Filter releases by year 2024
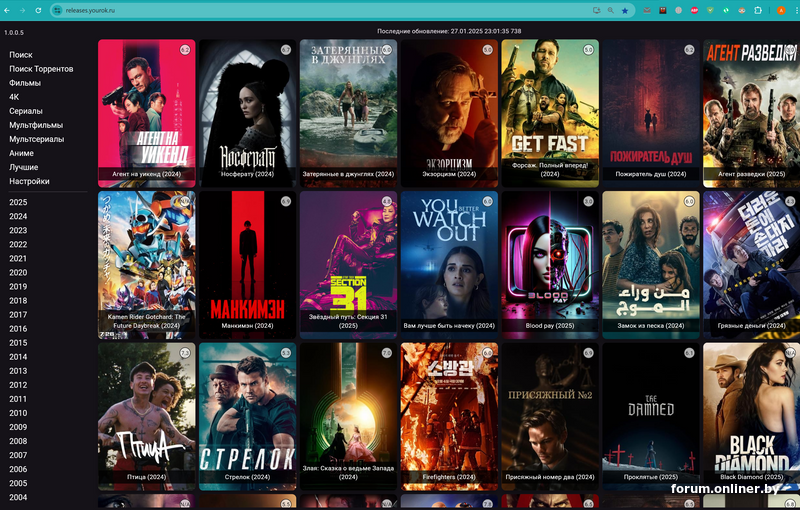The height and width of the screenshot is (510, 800). pyautogui.click(x=18, y=216)
